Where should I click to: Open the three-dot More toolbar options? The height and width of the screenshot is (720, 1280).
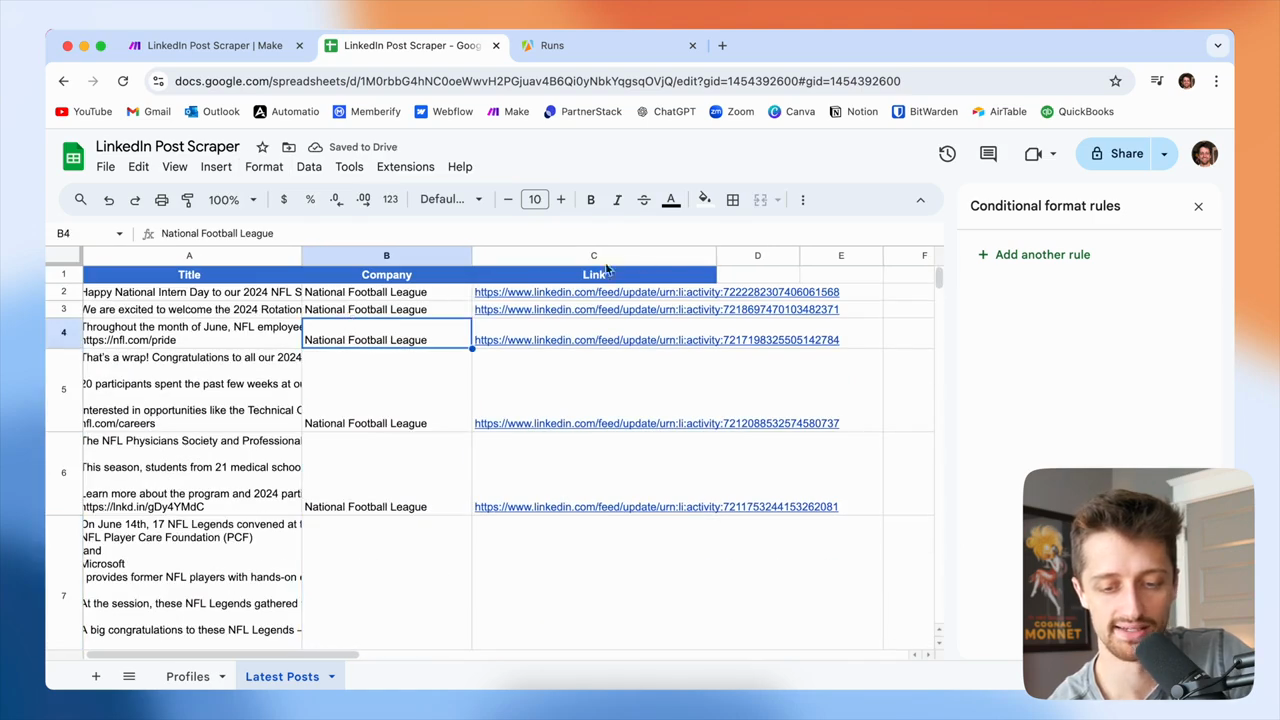pos(803,200)
